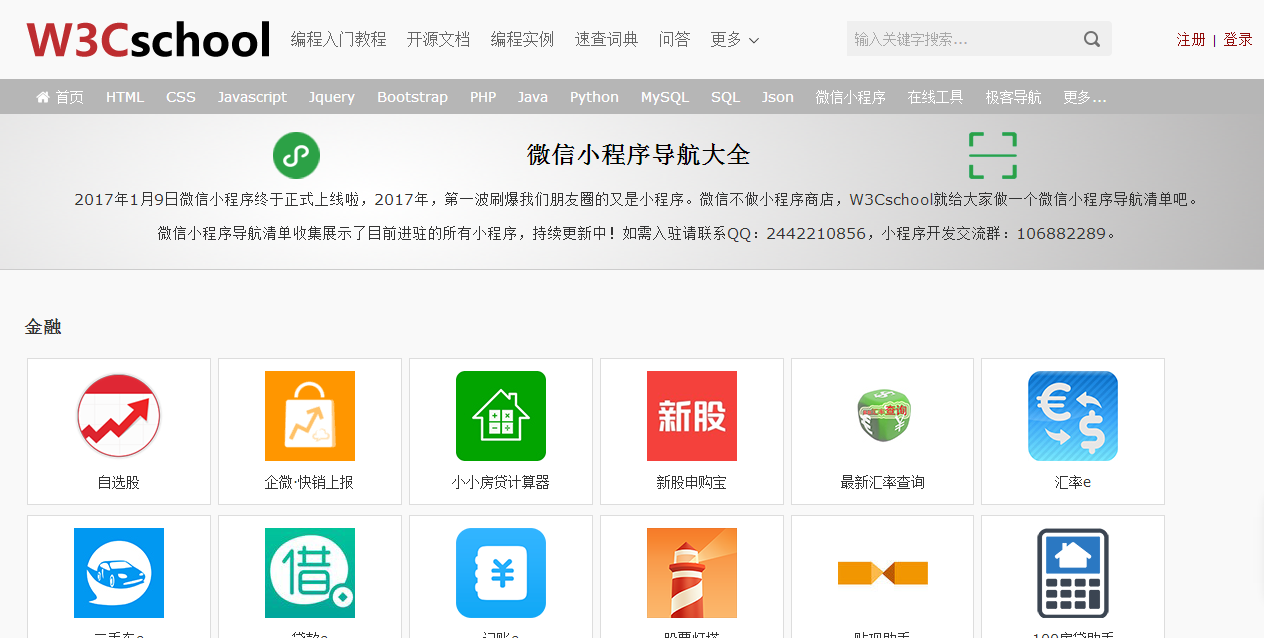Click the search magnifier icon

pos(1092,39)
